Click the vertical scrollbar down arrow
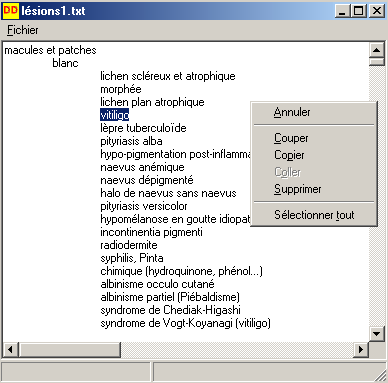Screen dimensions: 388x383 (377, 334)
